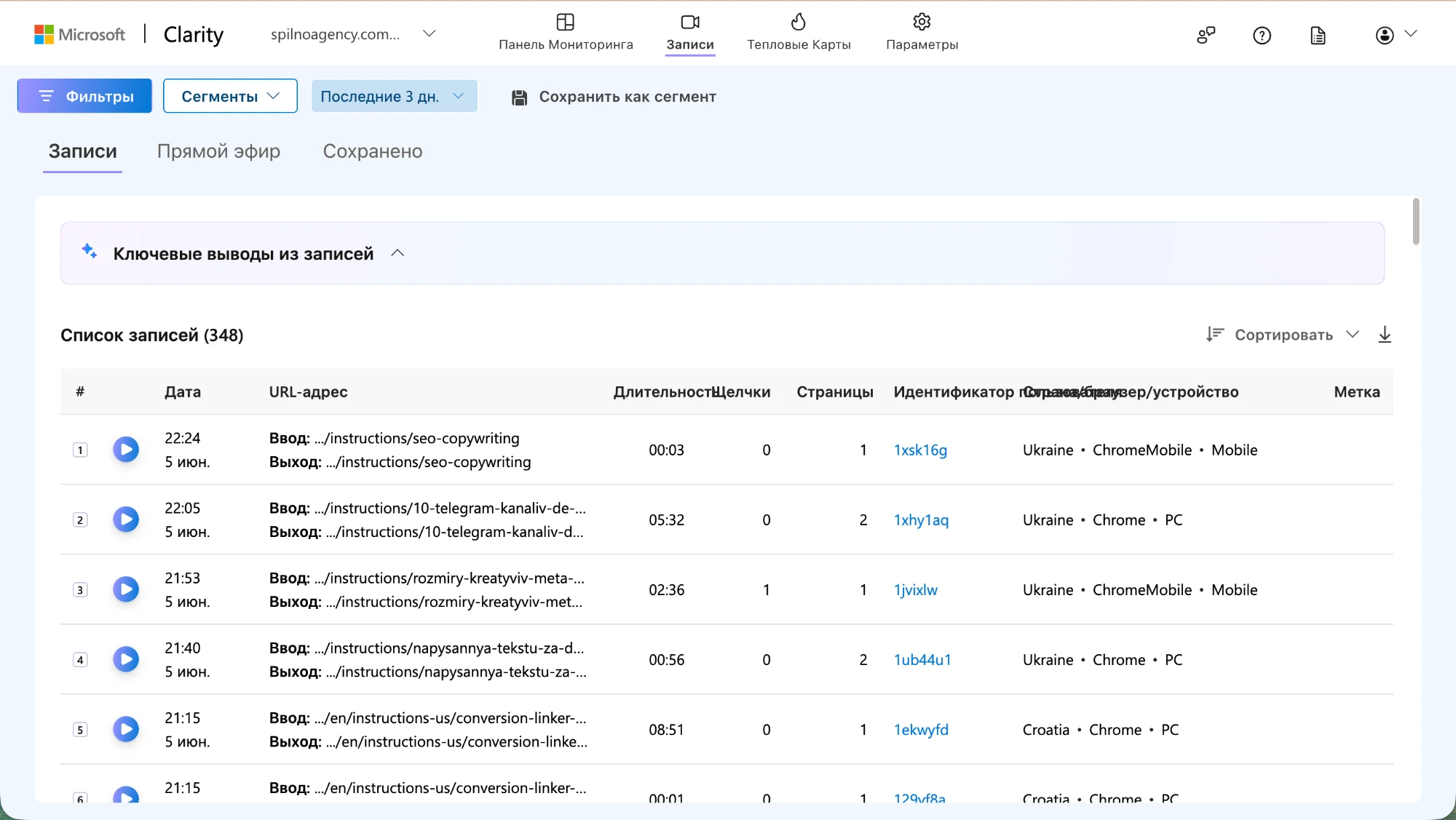Open the Microsoft logo link

click(79, 34)
